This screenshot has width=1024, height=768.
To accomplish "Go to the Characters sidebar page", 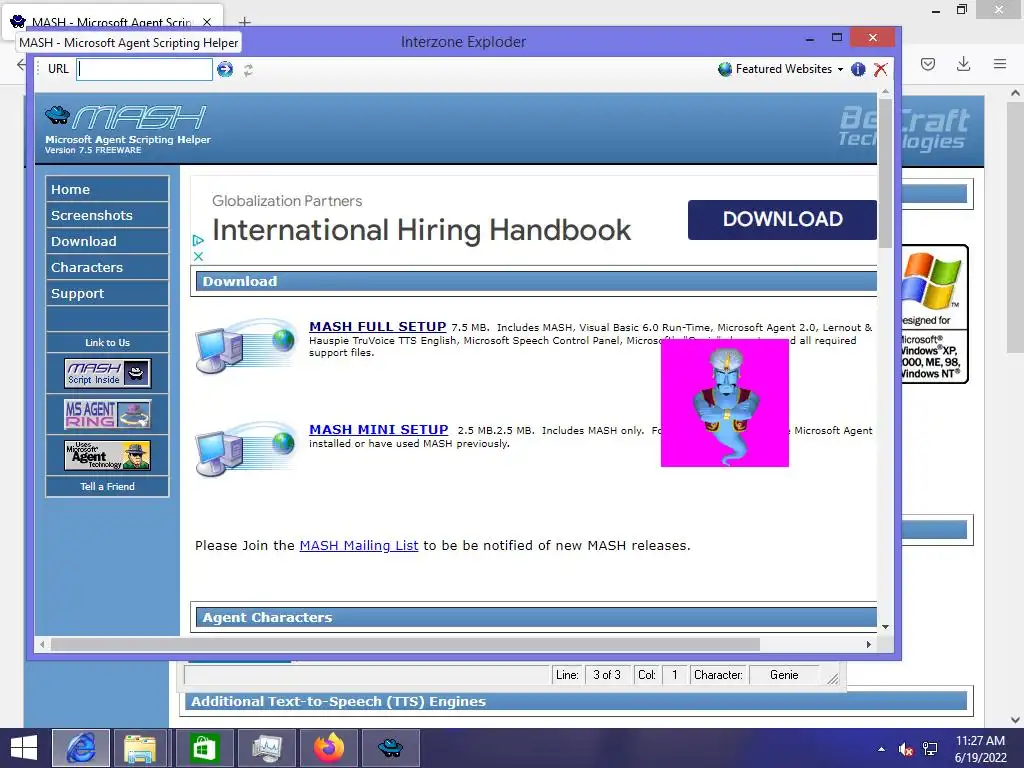I will pos(107,268).
